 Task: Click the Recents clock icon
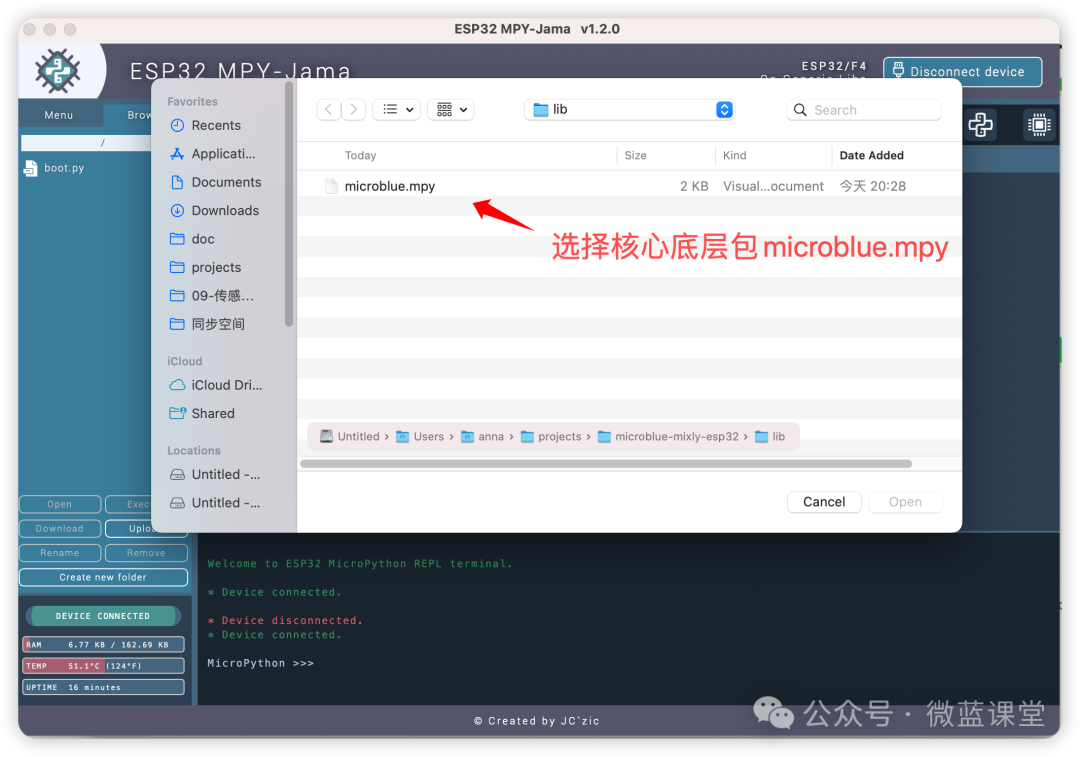pos(177,125)
